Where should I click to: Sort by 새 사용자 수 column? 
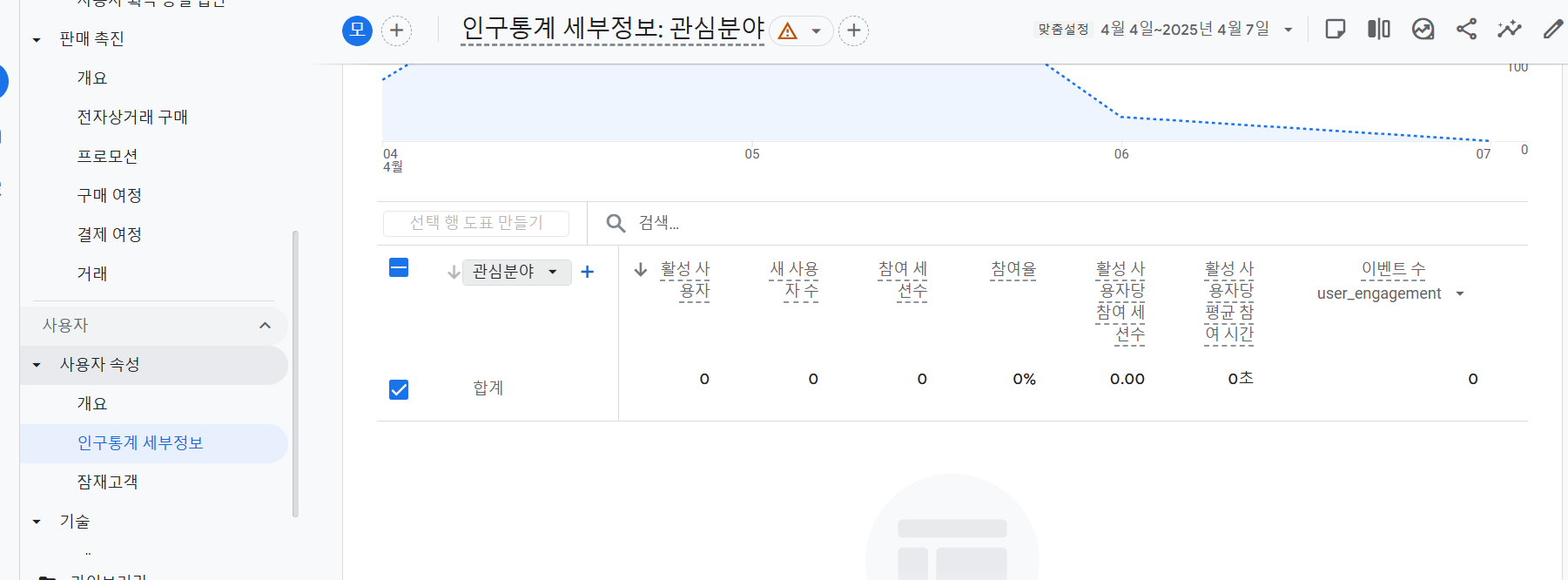click(794, 280)
